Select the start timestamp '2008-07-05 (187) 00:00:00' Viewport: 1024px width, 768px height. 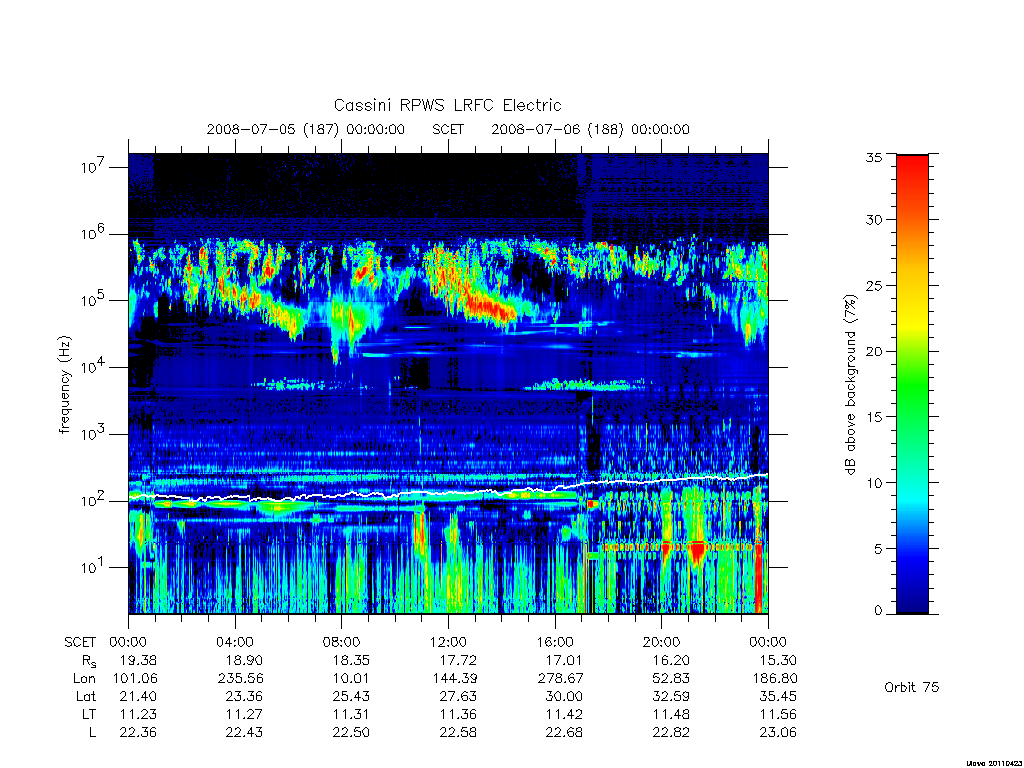pos(306,129)
